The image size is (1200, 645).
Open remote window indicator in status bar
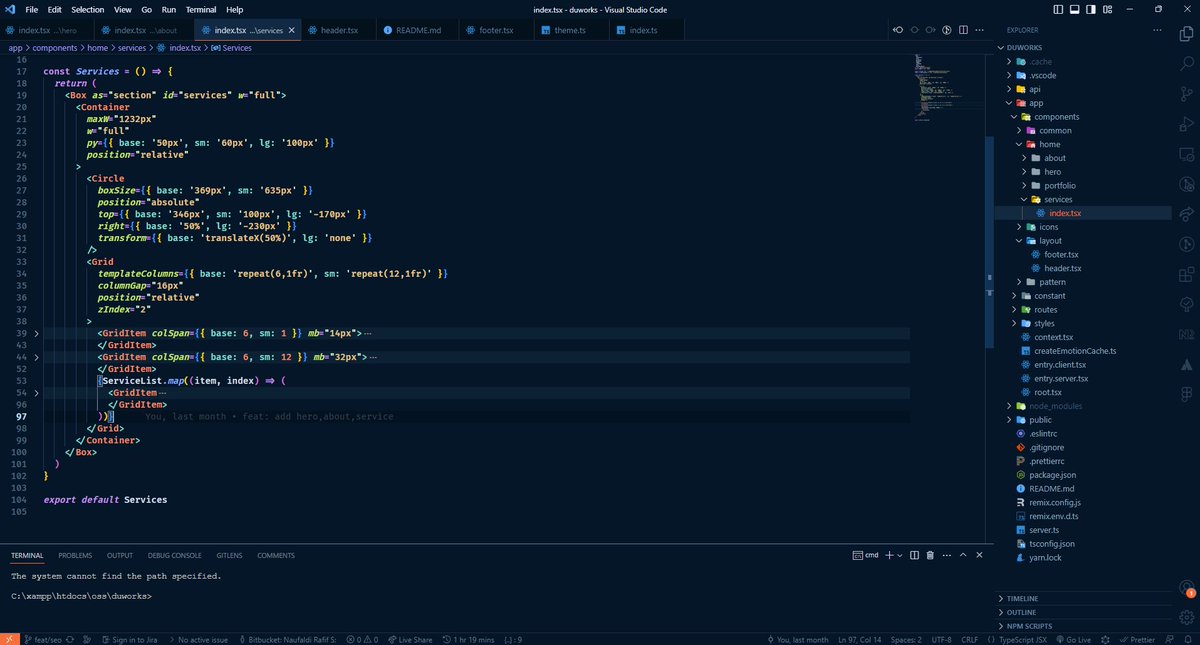8,639
